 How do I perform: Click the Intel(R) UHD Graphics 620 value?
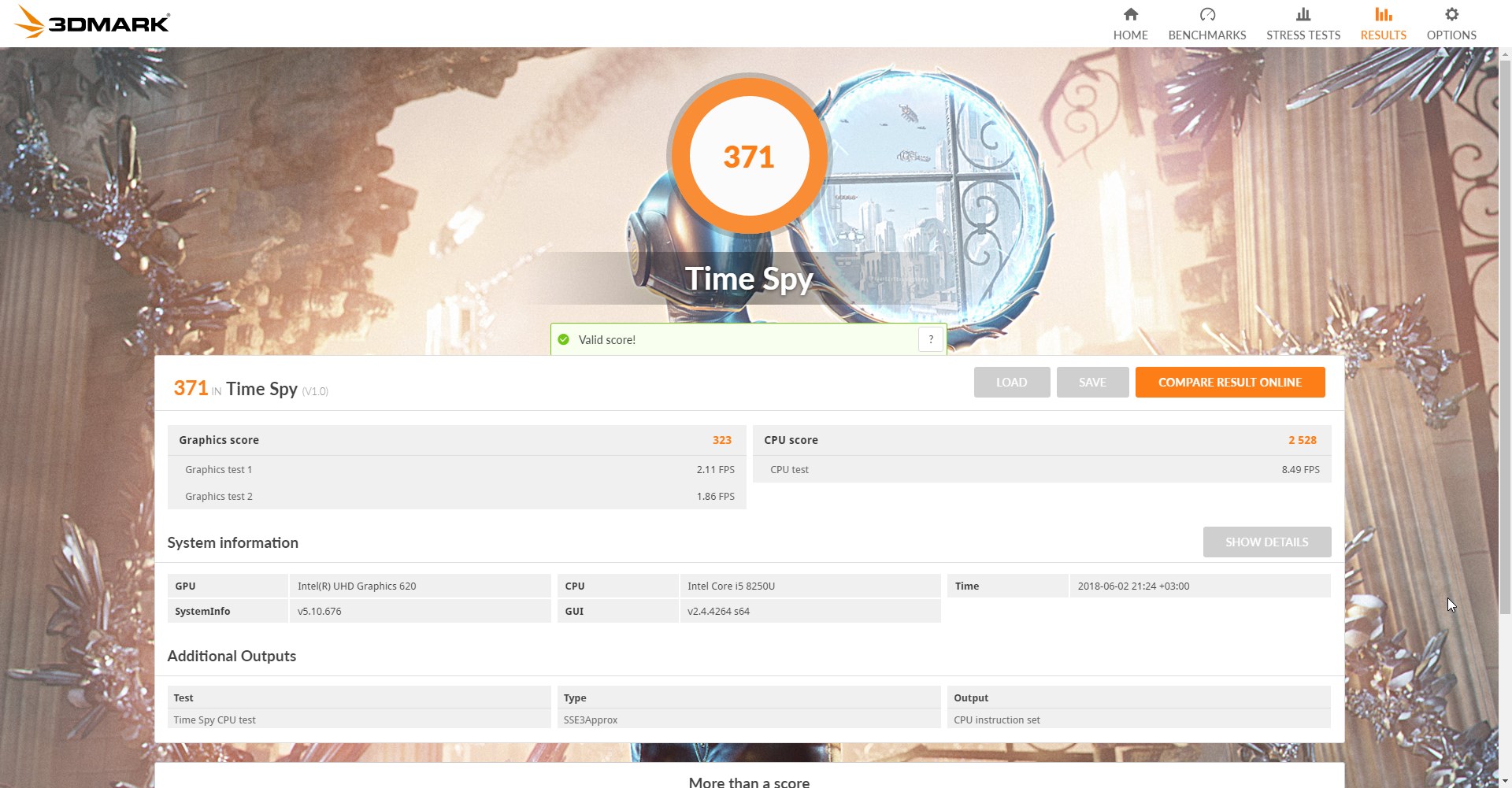click(x=357, y=586)
